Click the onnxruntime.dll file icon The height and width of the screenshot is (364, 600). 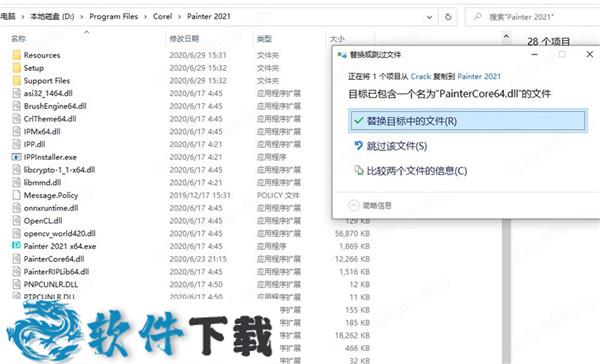[x=16, y=208]
